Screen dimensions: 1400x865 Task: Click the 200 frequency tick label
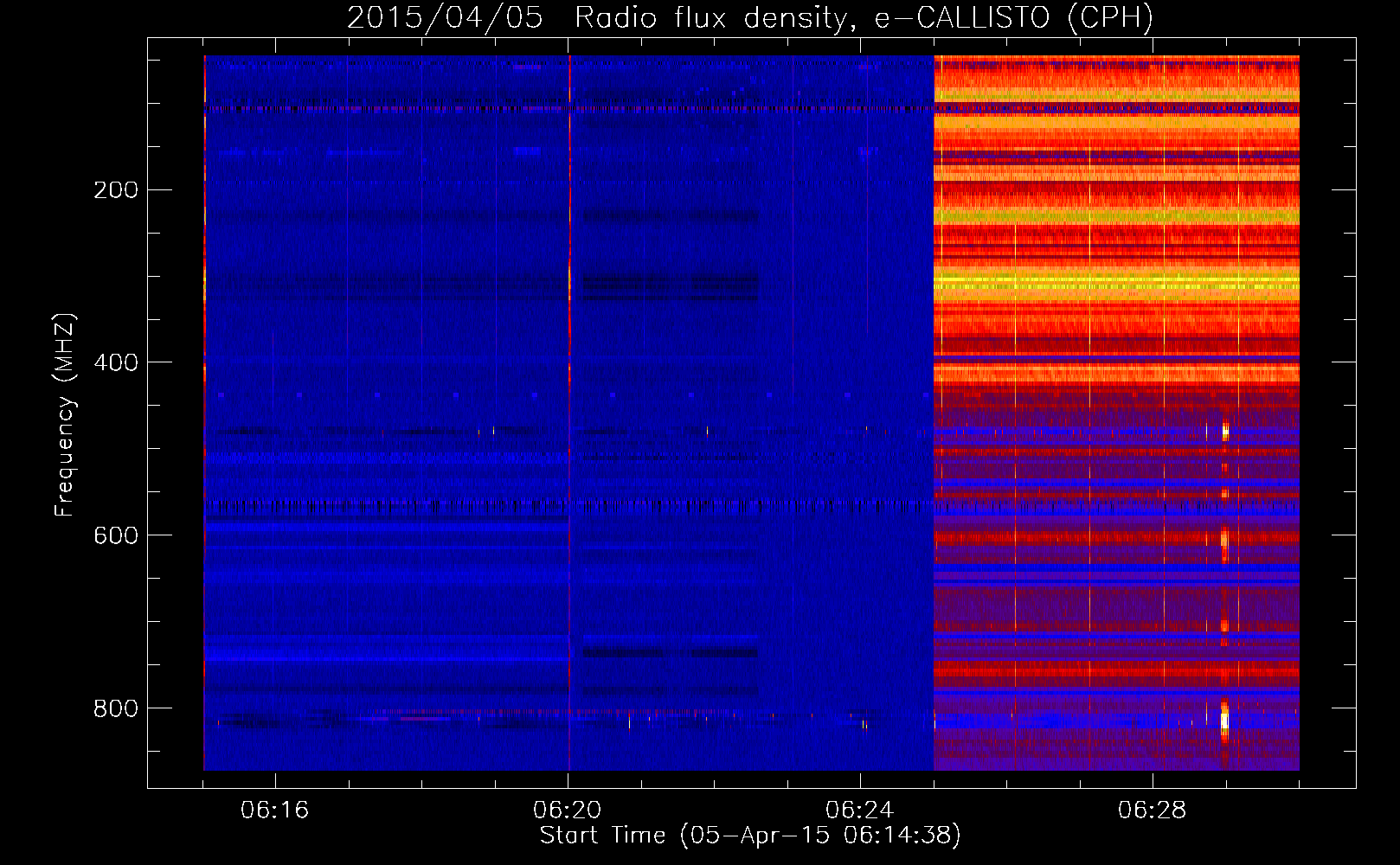point(116,189)
